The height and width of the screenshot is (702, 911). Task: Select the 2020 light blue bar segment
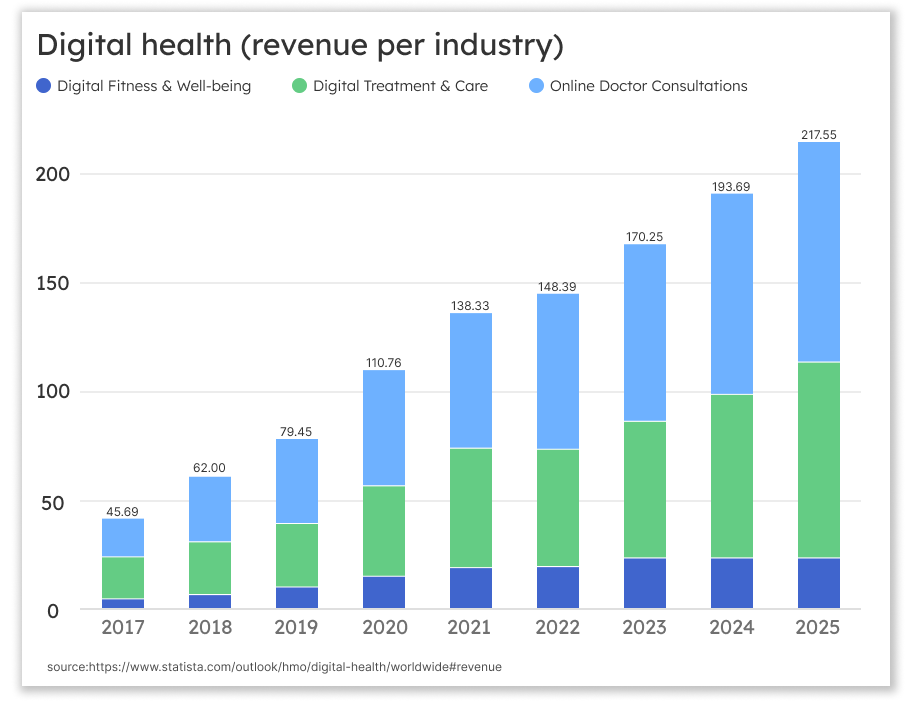(384, 428)
